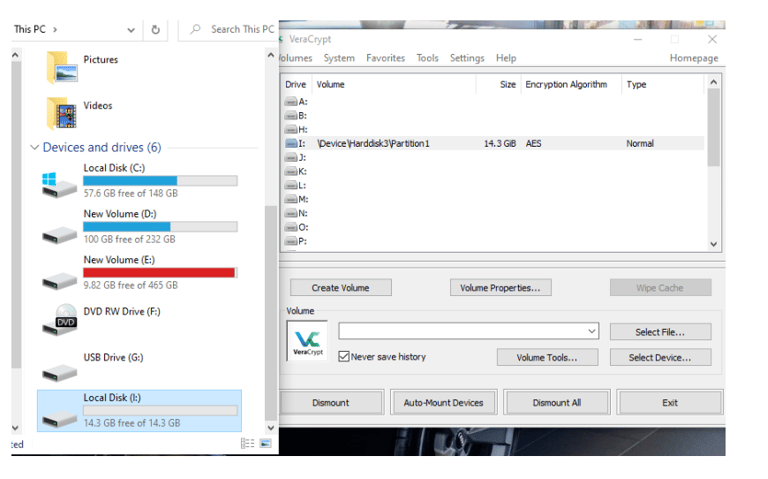This screenshot has width=768, height=479.
Task: Click Explorer content scroll down arrow
Action: 270,427
